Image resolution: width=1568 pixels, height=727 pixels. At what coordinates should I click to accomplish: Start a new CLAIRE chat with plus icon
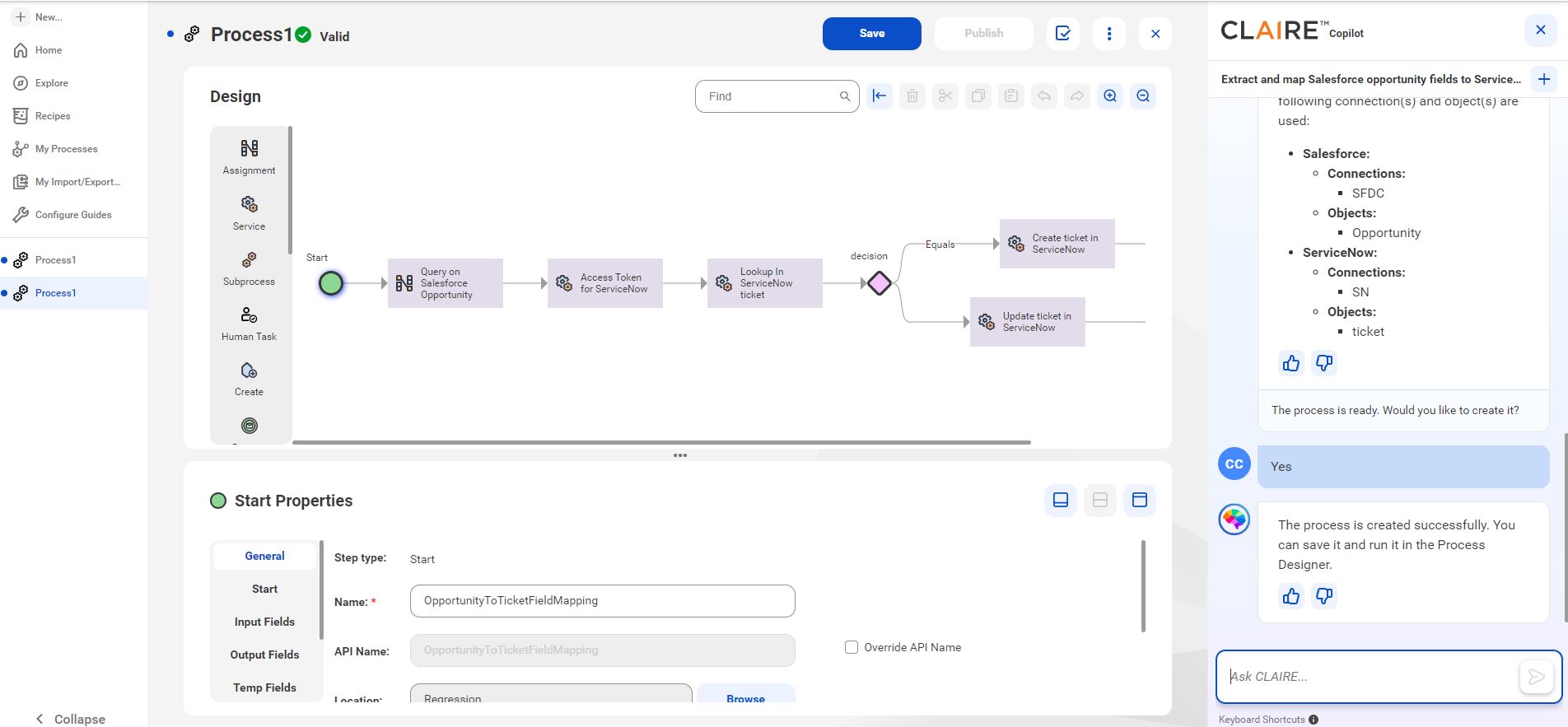click(1544, 79)
